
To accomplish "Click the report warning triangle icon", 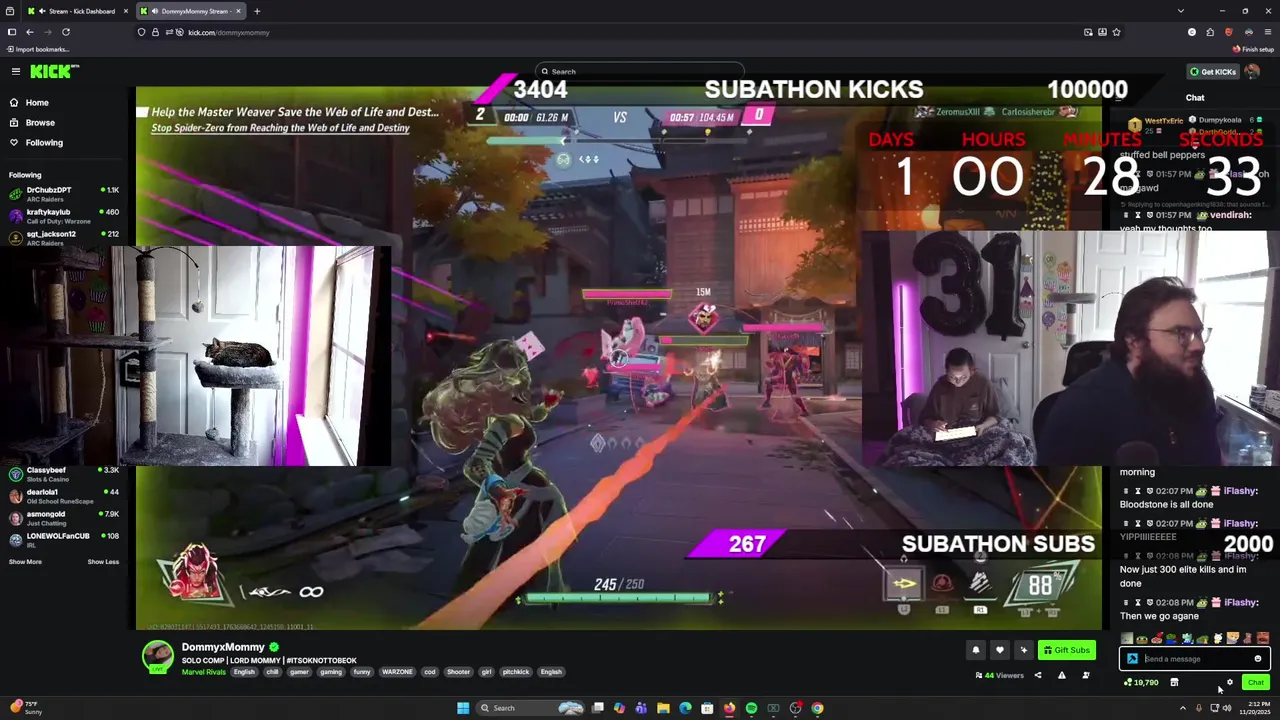I will pyautogui.click(x=1062, y=676).
